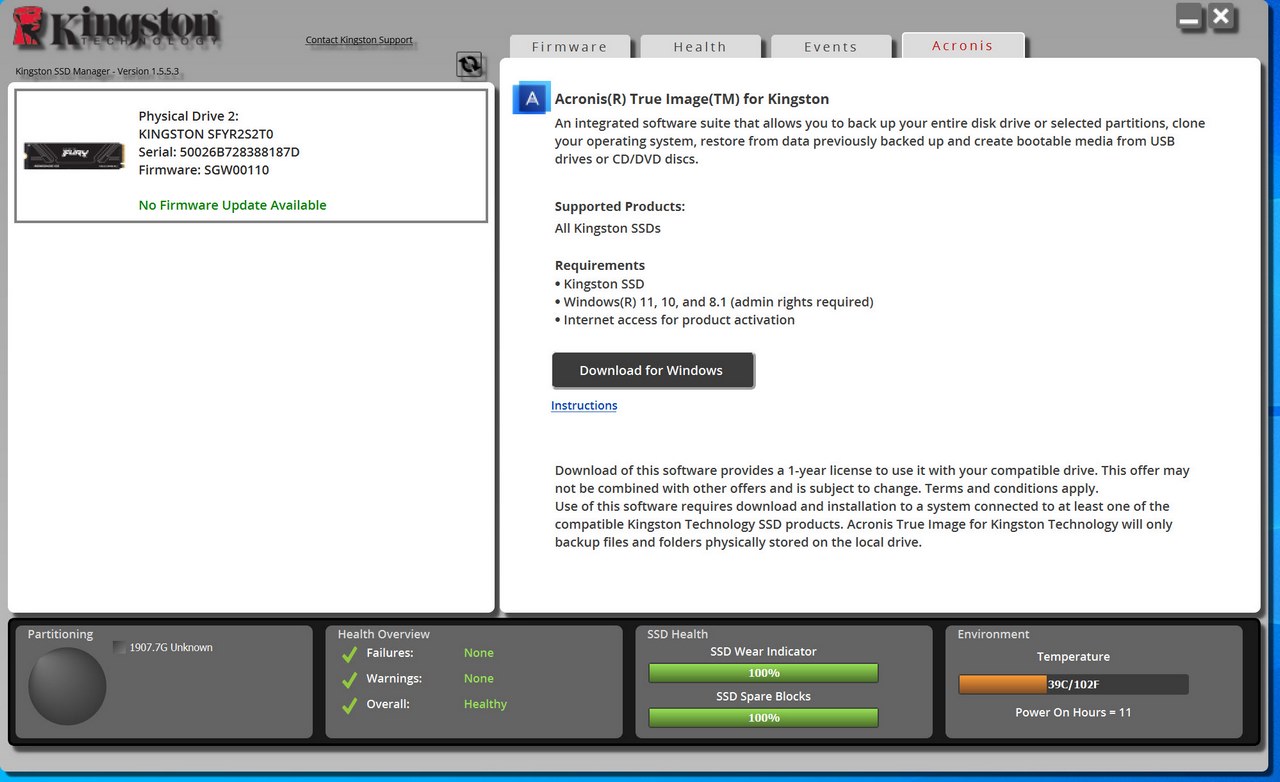
Task: Switch to the Health tab
Action: click(x=700, y=47)
